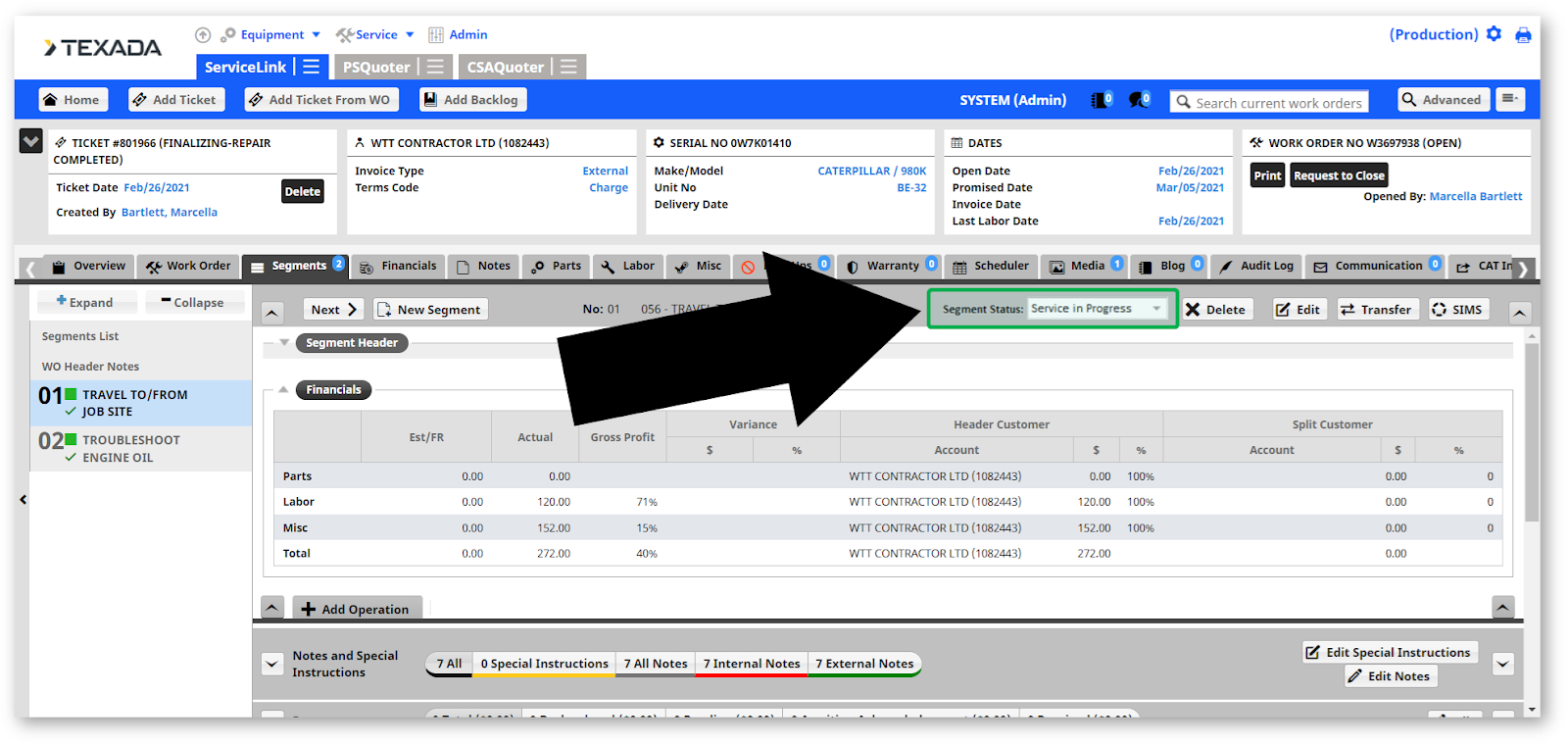Switch to the Scheduler tab
This screenshot has width=1568, height=745.
point(991,267)
